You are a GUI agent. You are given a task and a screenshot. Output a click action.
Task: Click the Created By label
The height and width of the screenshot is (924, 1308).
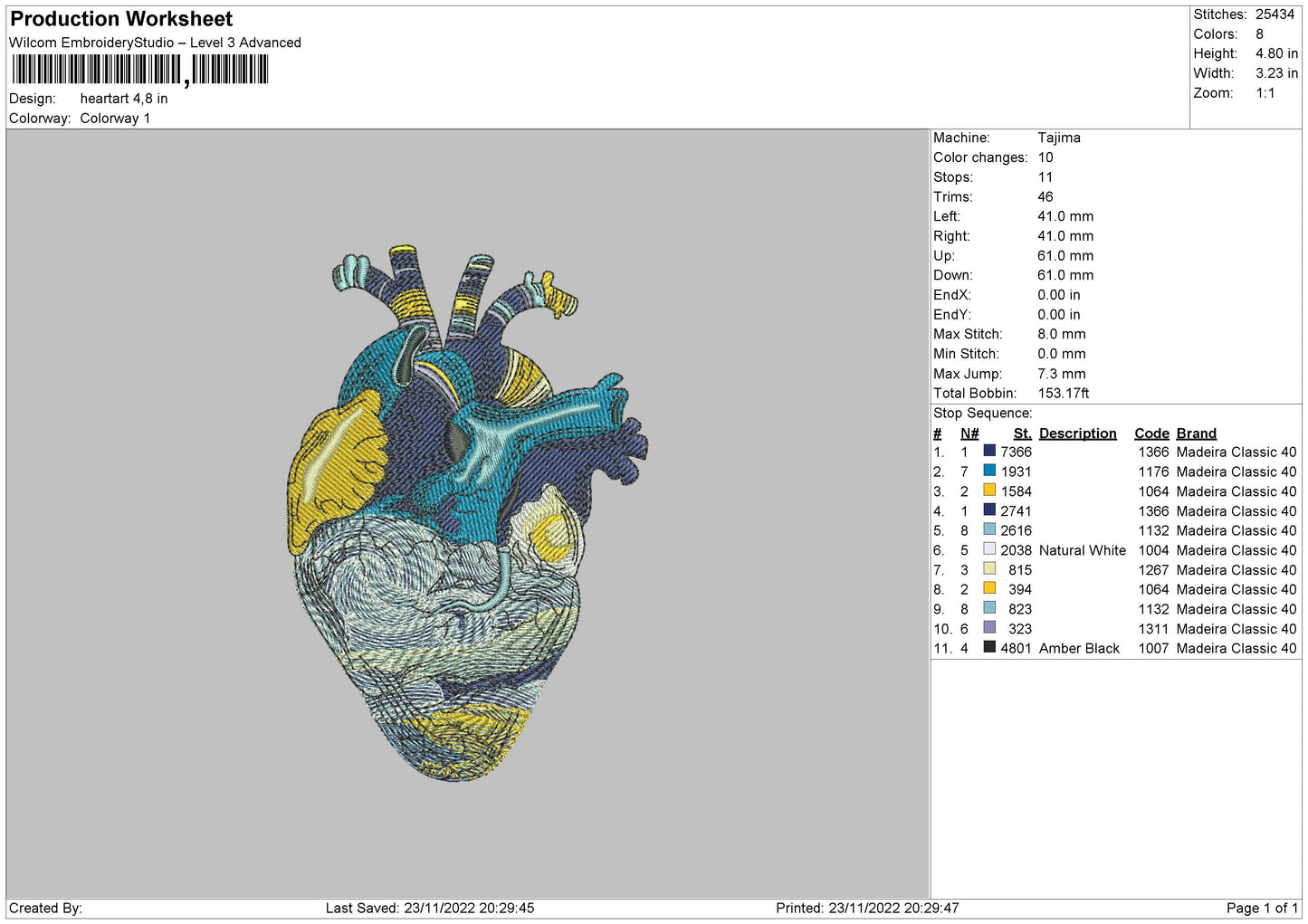click(x=45, y=908)
